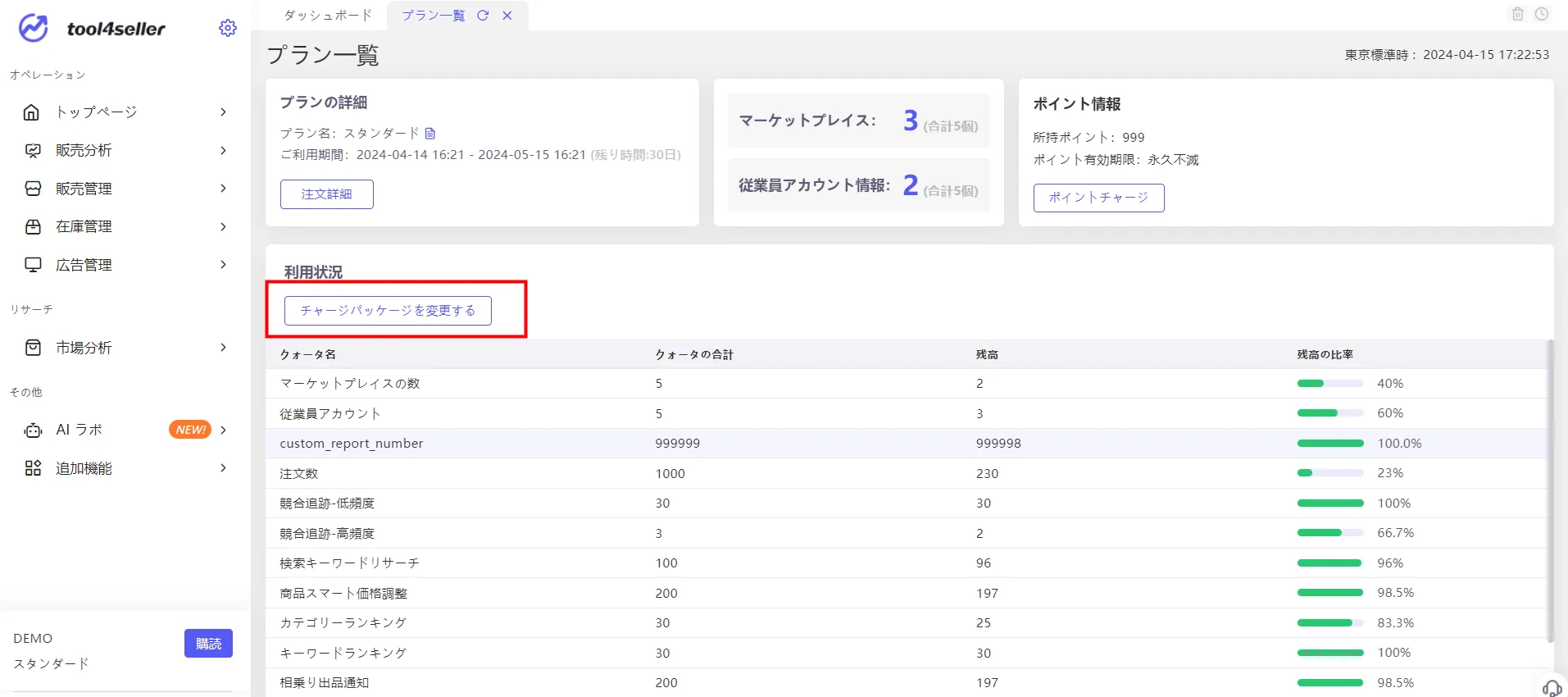Screen dimensions: 1568x697
Task: Click the 購読 button
Action: pyautogui.click(x=208, y=644)
